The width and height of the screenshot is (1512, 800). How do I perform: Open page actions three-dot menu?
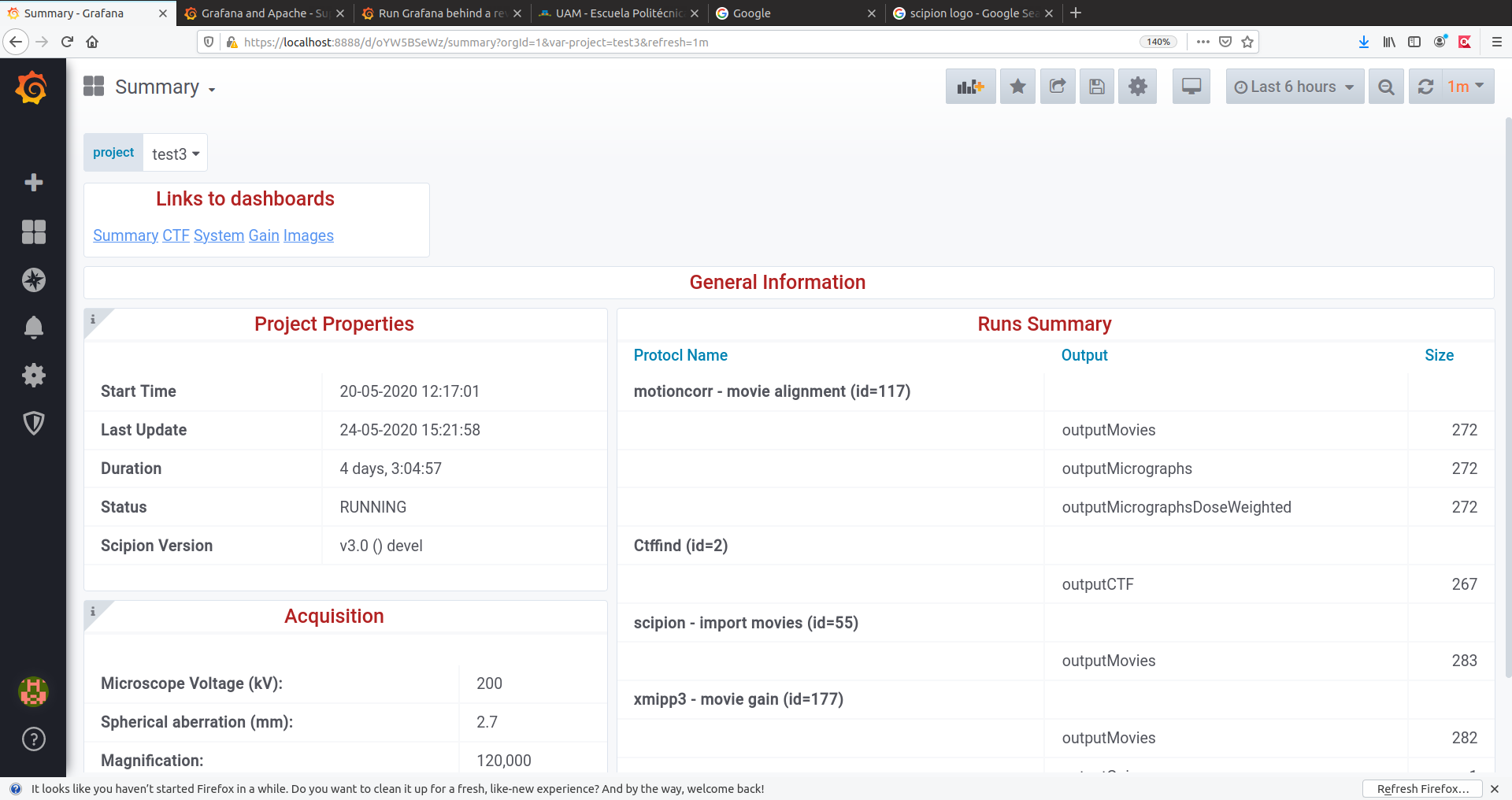(1203, 42)
